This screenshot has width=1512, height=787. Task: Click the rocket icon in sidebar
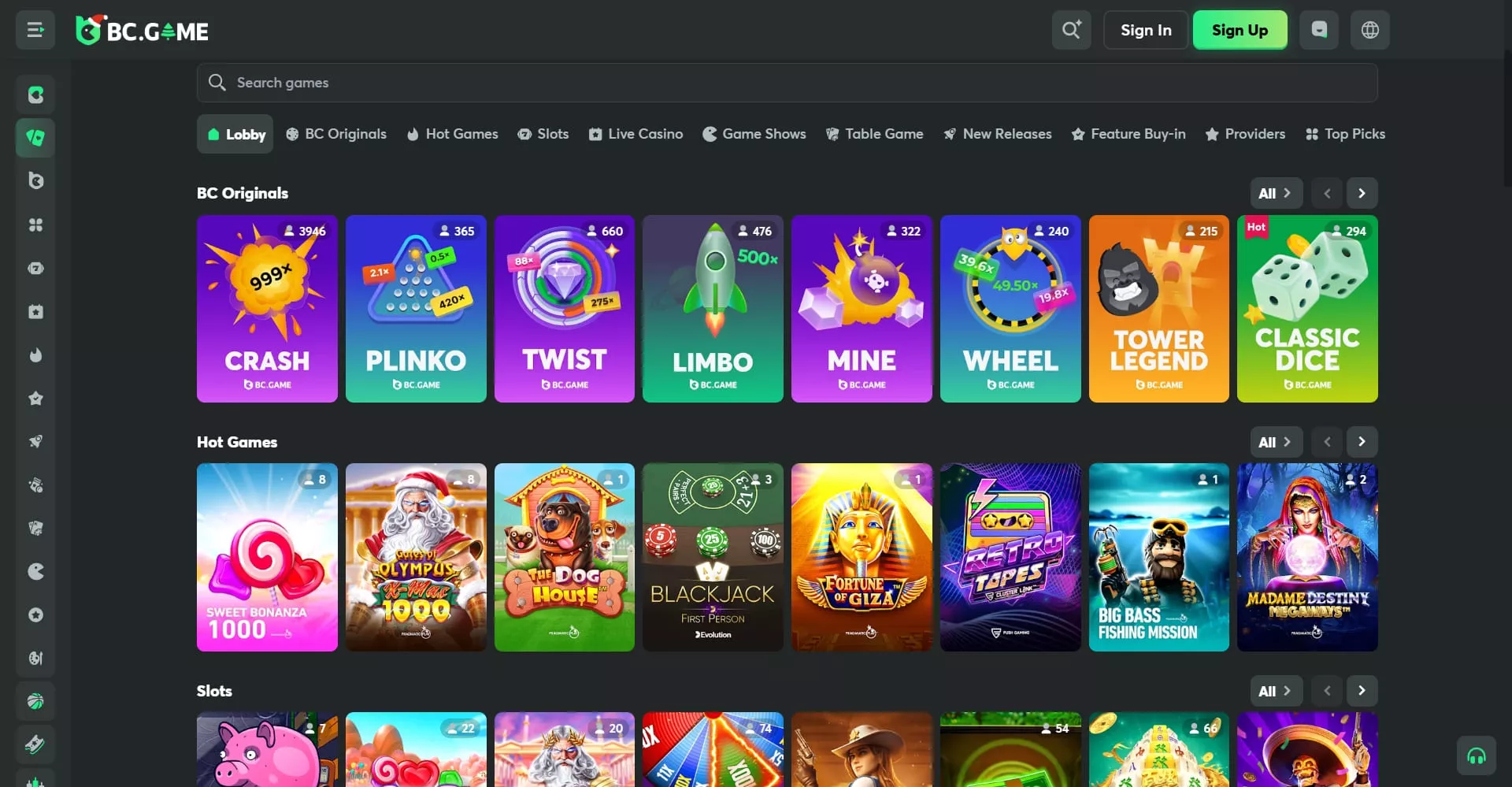tap(35, 441)
